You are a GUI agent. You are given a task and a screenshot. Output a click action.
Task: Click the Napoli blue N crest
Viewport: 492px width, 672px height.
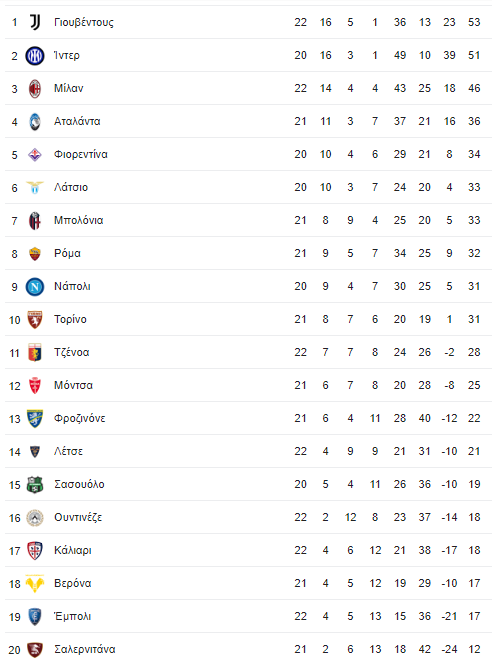pos(35,287)
